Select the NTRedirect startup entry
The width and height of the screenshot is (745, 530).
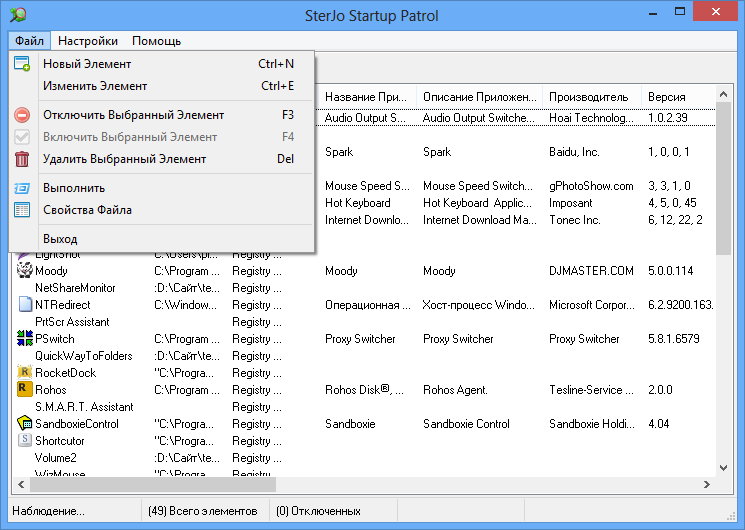tap(62, 305)
